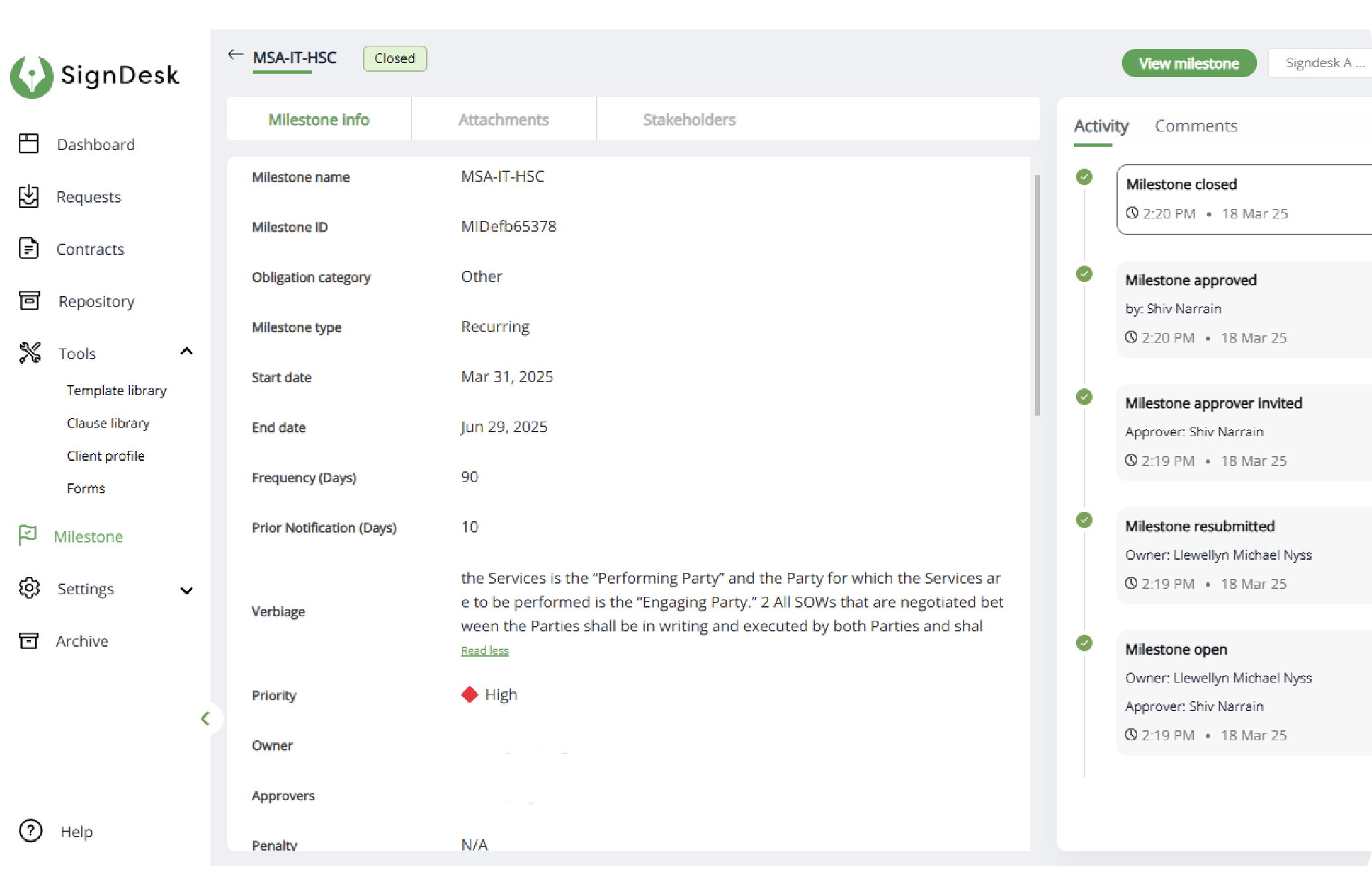Expand the Settings submenu chevron
Viewport: 1372px width, 889px height.
pos(187,590)
